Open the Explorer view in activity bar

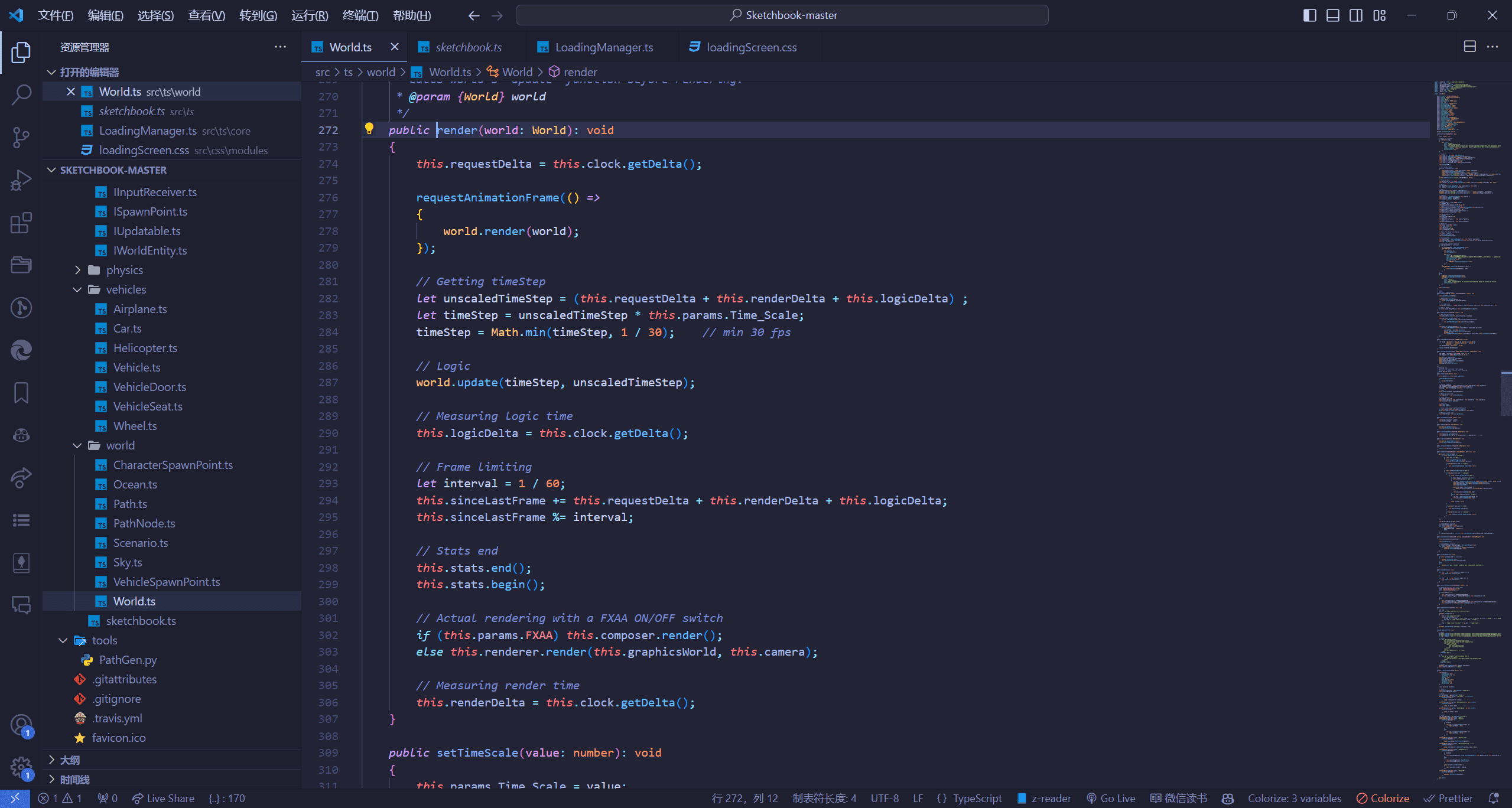[x=21, y=52]
